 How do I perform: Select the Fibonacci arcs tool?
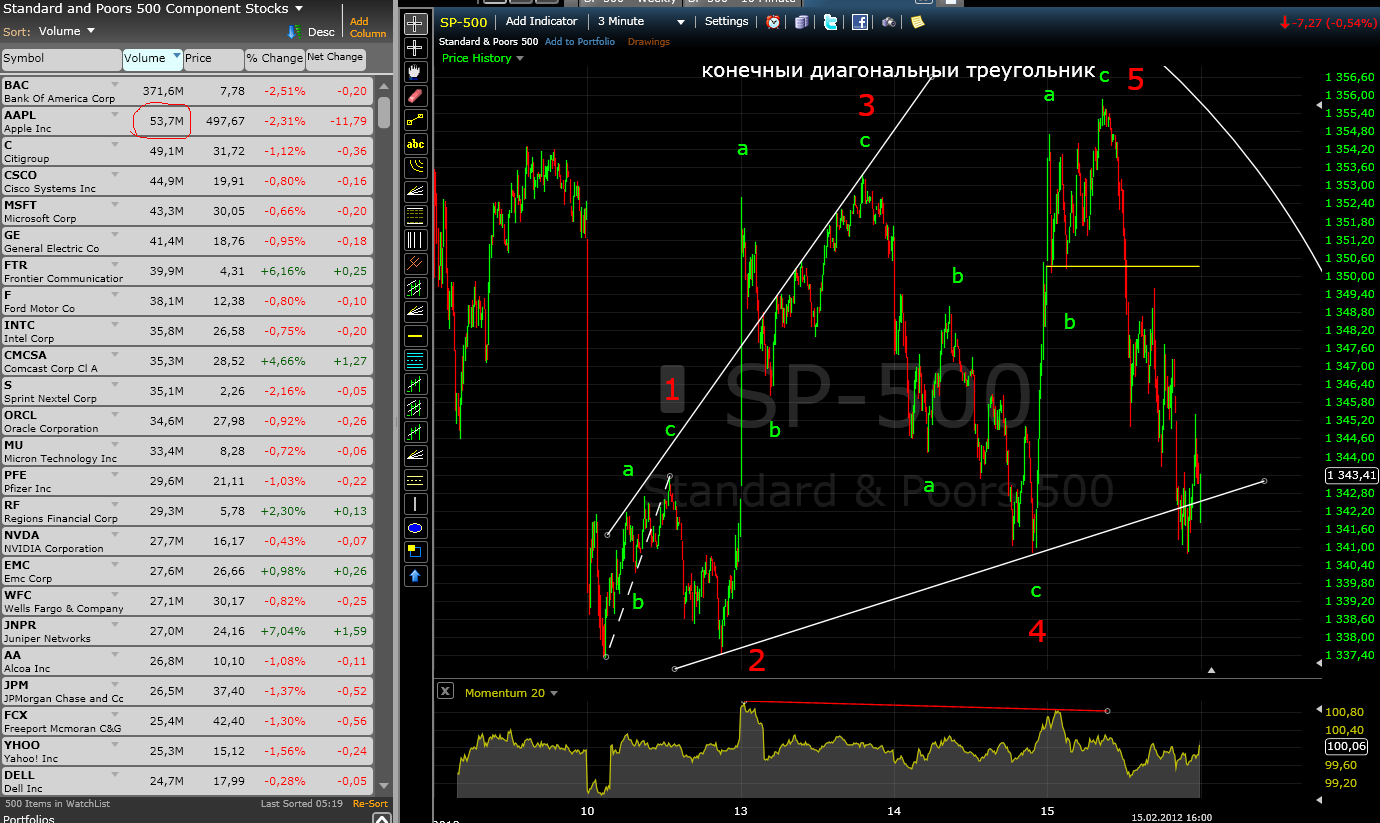point(416,167)
